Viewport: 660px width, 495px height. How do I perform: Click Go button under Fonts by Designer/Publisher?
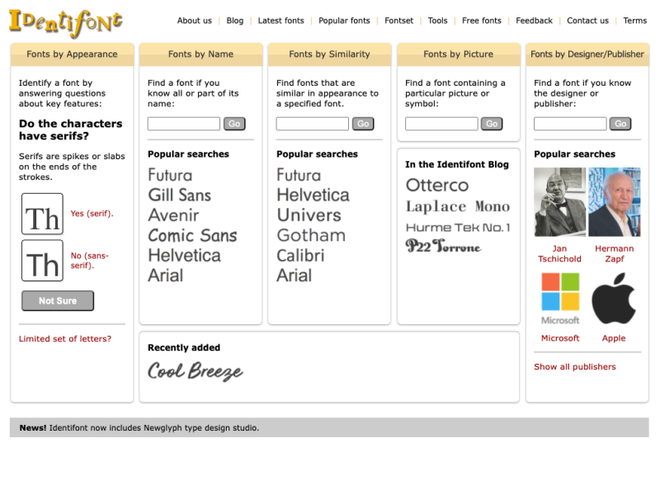pyautogui.click(x=620, y=124)
